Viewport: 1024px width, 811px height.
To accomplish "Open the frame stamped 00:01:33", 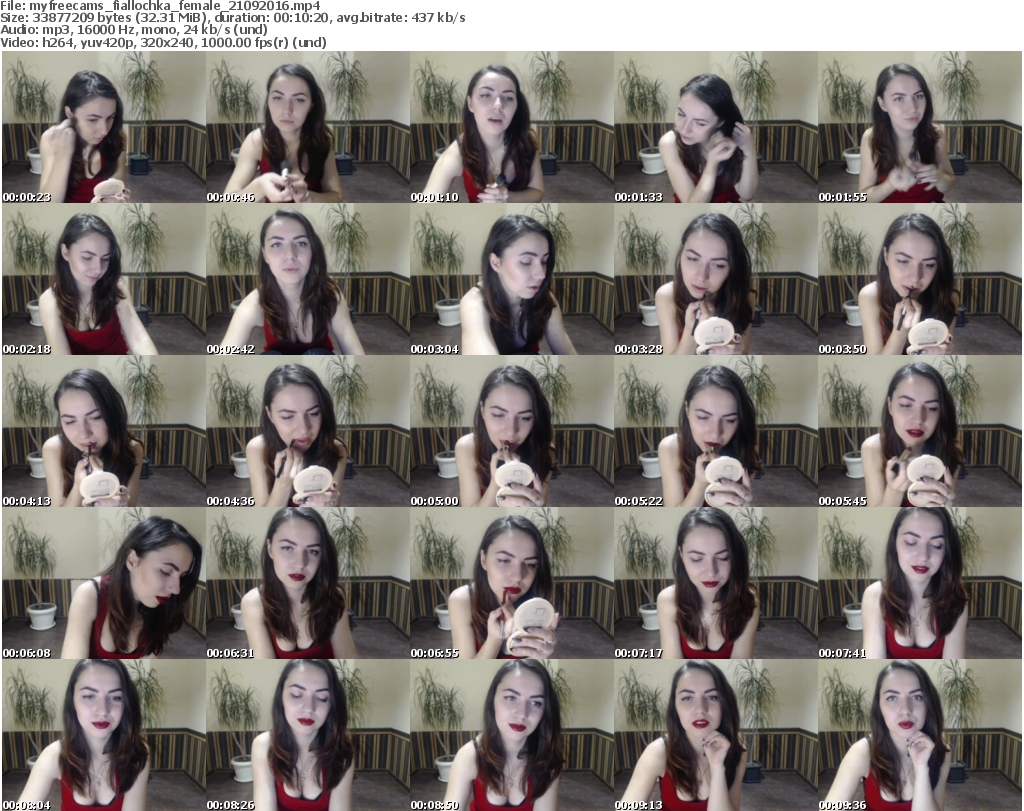I will tap(716, 127).
